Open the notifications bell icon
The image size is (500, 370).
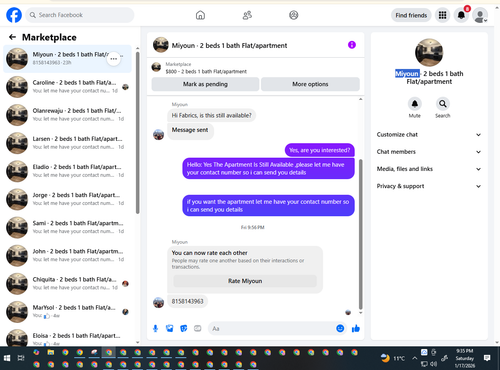461,15
